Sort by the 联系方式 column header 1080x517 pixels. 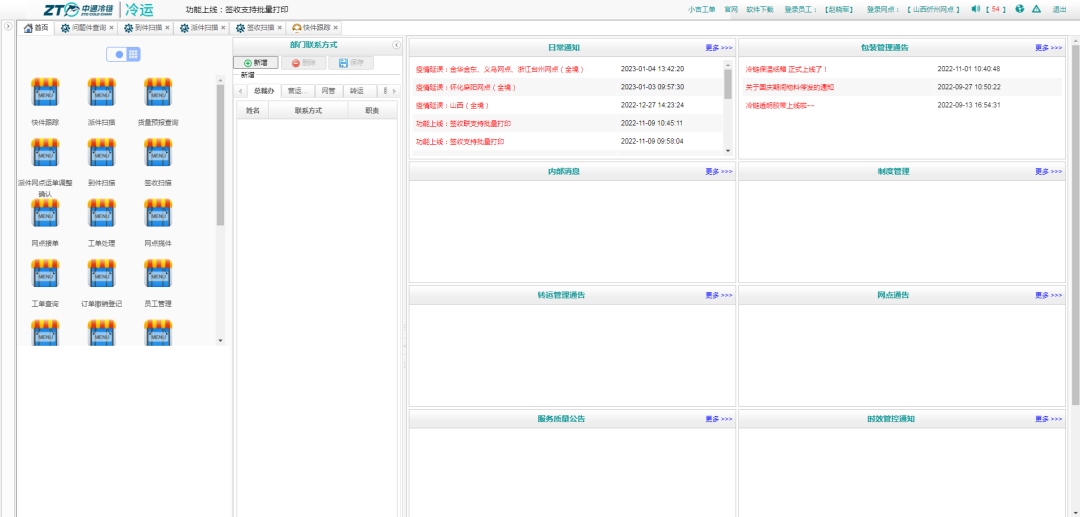[x=308, y=110]
